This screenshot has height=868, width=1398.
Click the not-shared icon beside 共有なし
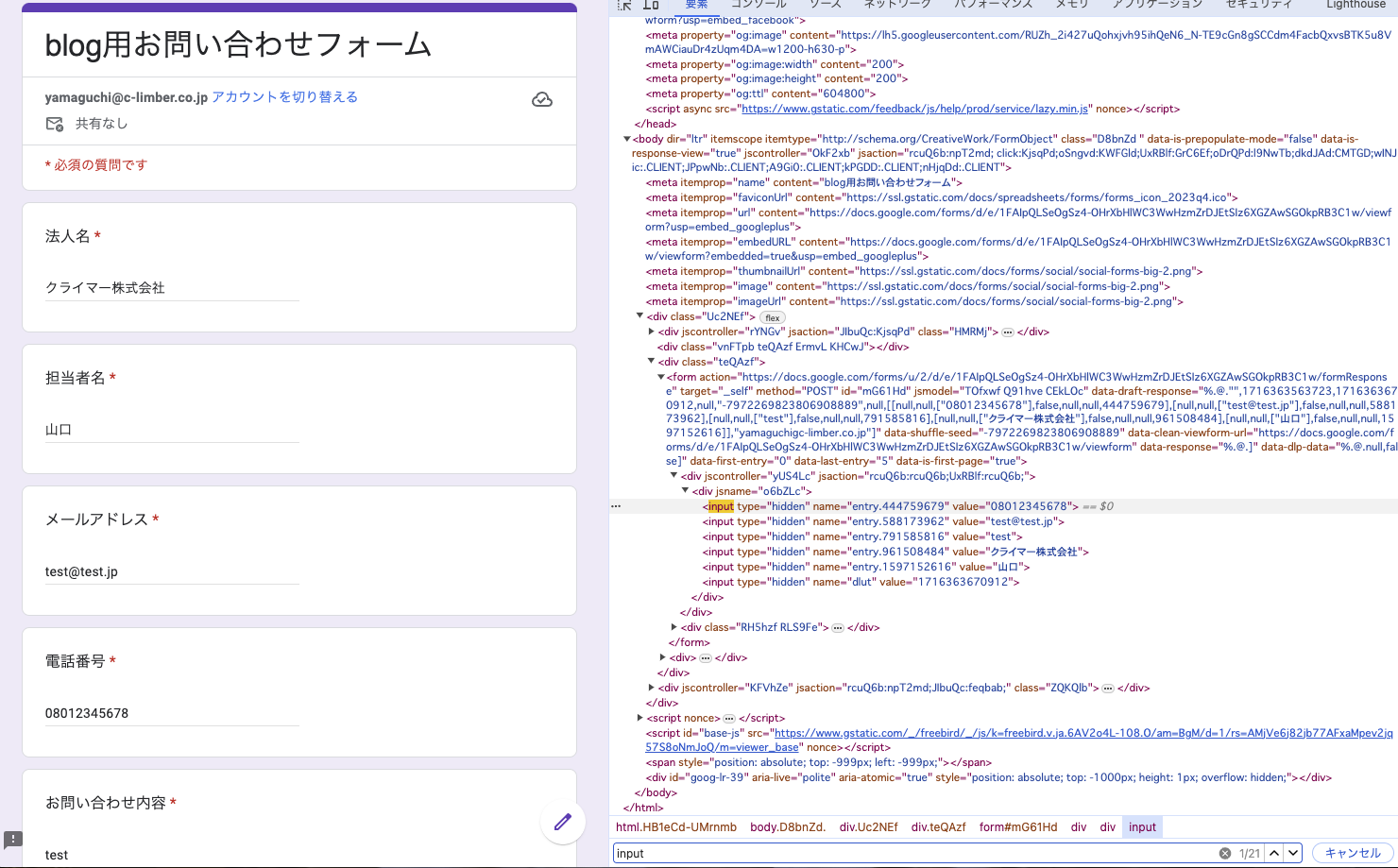55,124
